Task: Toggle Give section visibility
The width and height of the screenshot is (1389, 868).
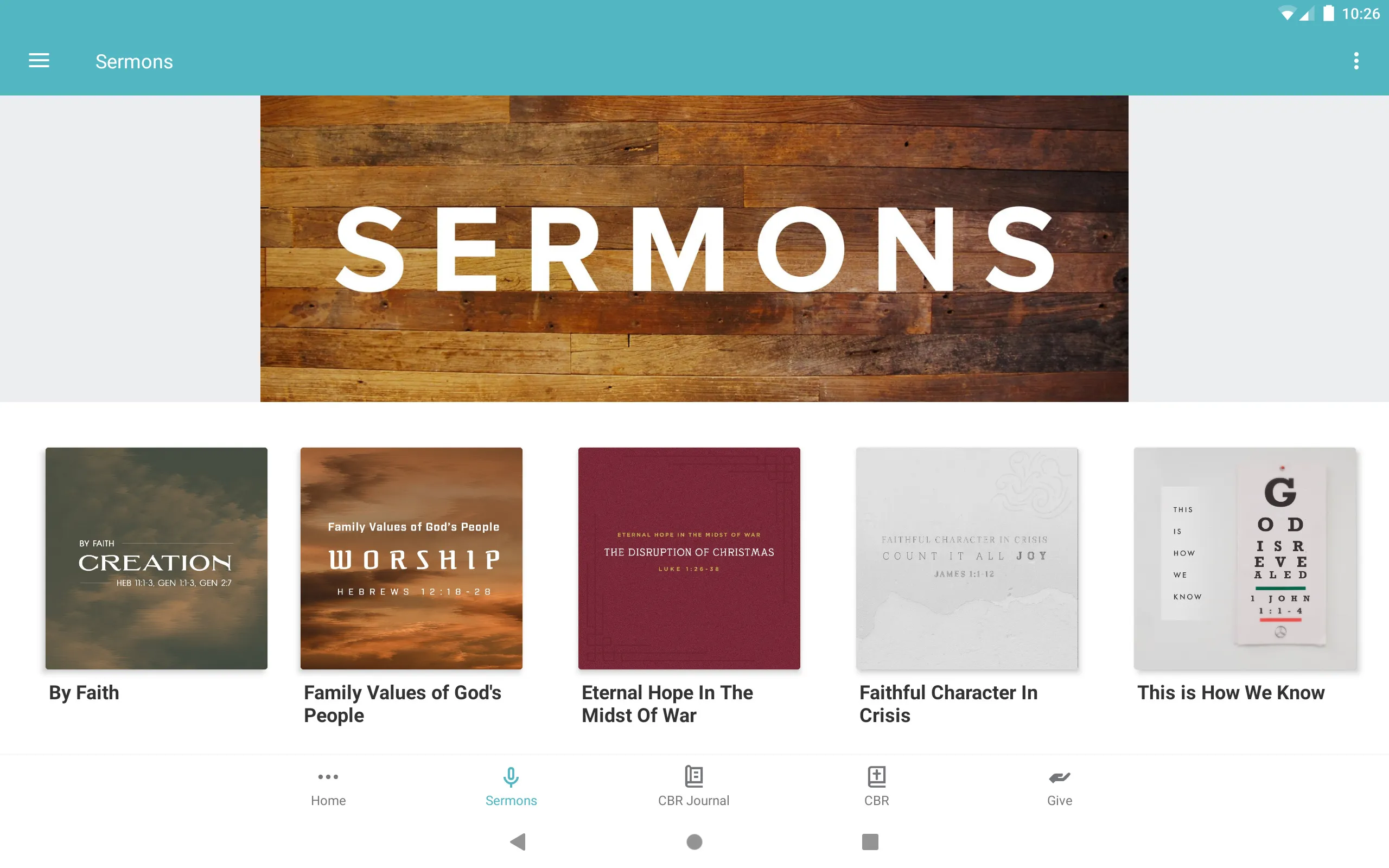Action: [x=1058, y=786]
